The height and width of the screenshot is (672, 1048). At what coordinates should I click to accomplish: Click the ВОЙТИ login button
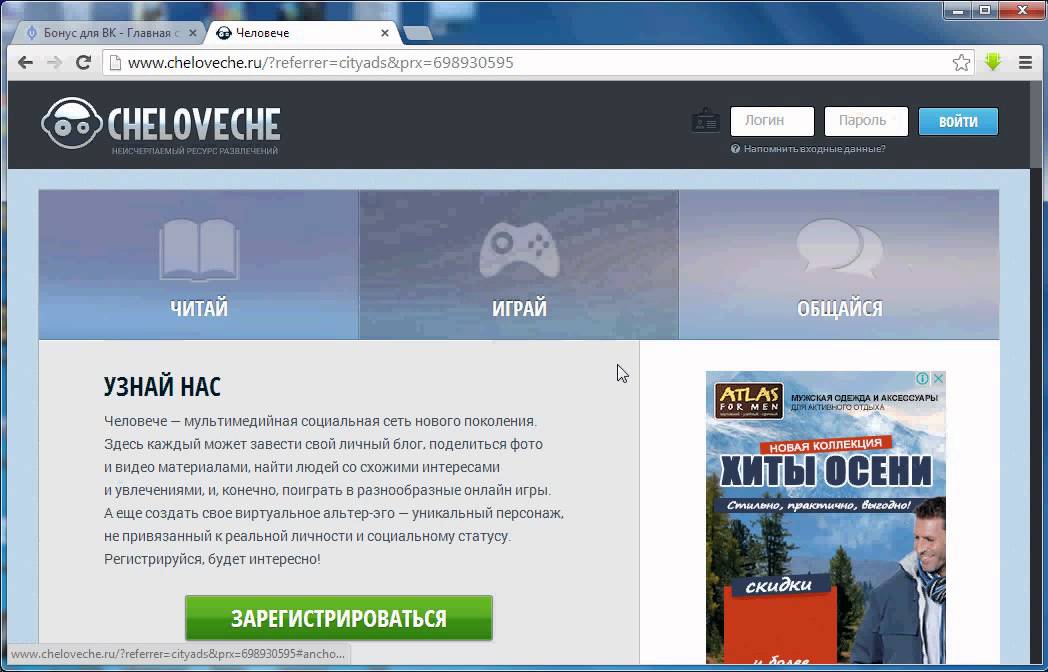pyautogui.click(x=958, y=122)
